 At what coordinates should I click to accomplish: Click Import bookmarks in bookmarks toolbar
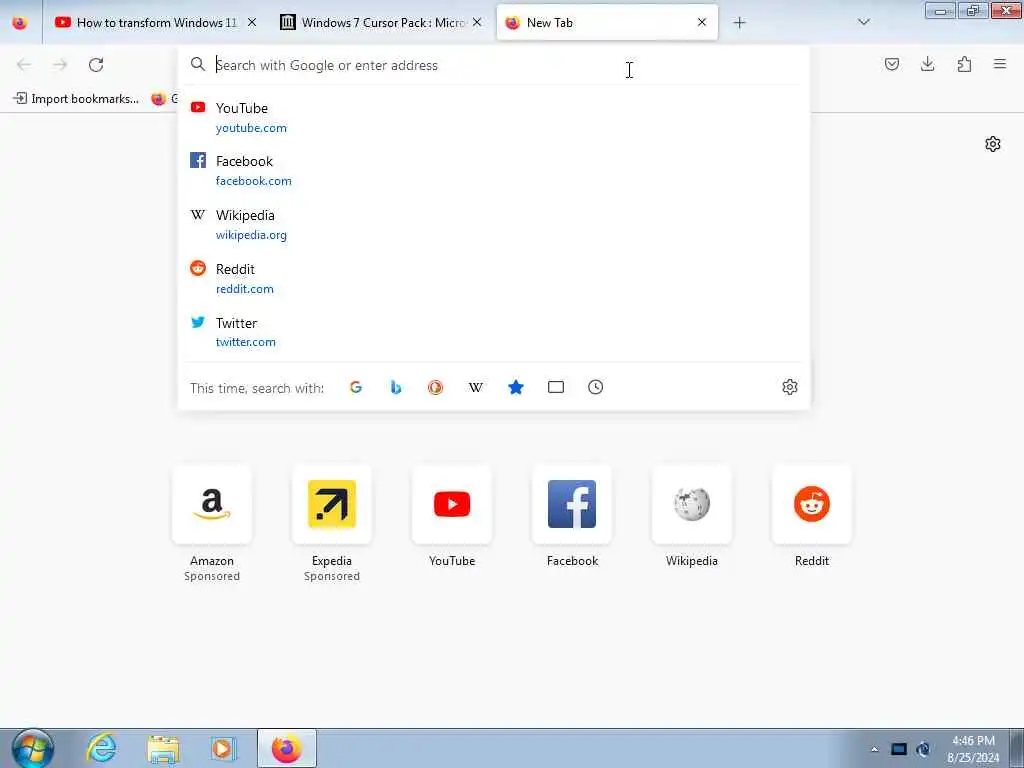pyautogui.click(x=76, y=99)
